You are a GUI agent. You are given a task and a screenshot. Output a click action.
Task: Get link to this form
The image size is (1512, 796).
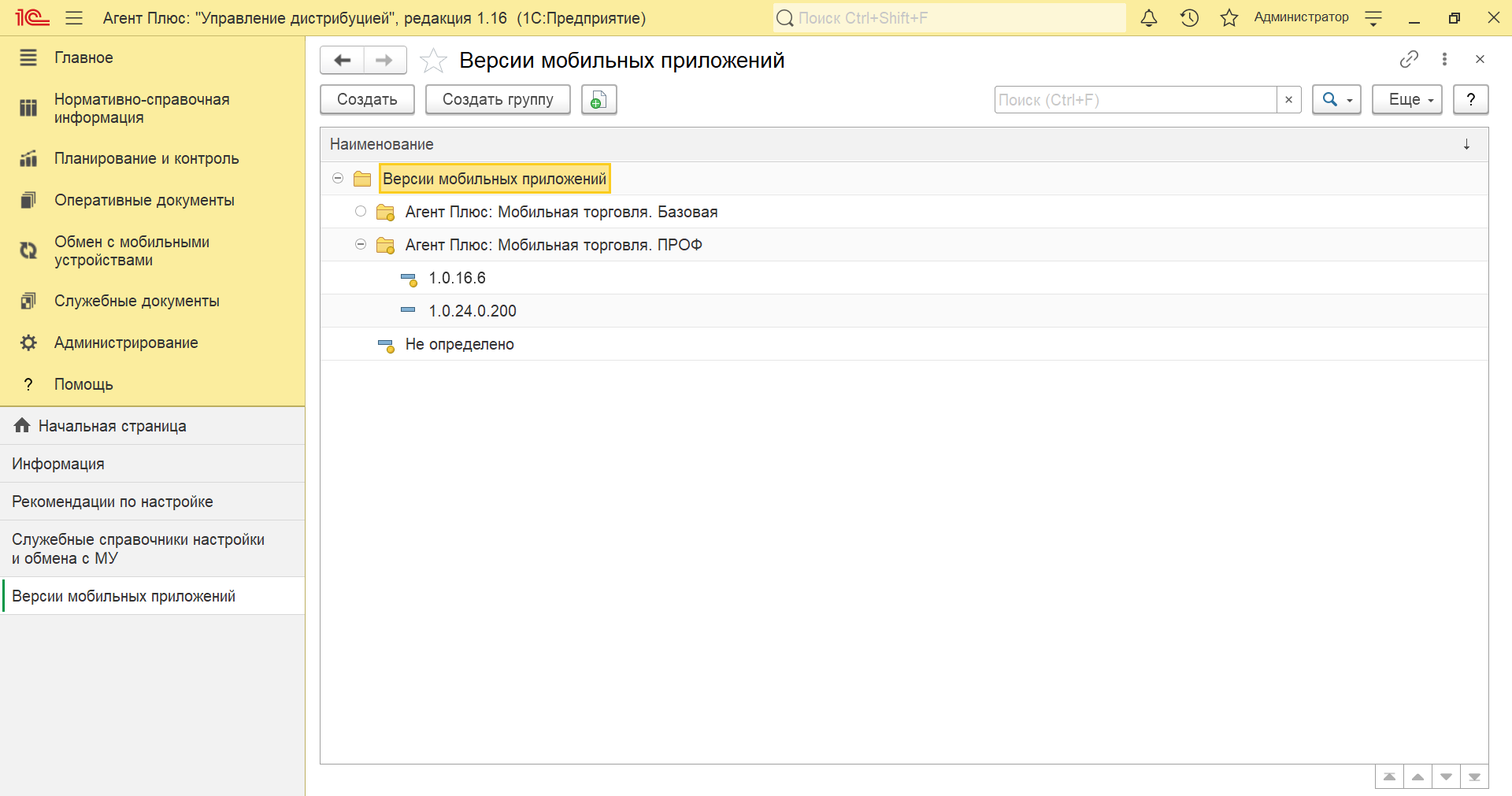pos(1409,59)
